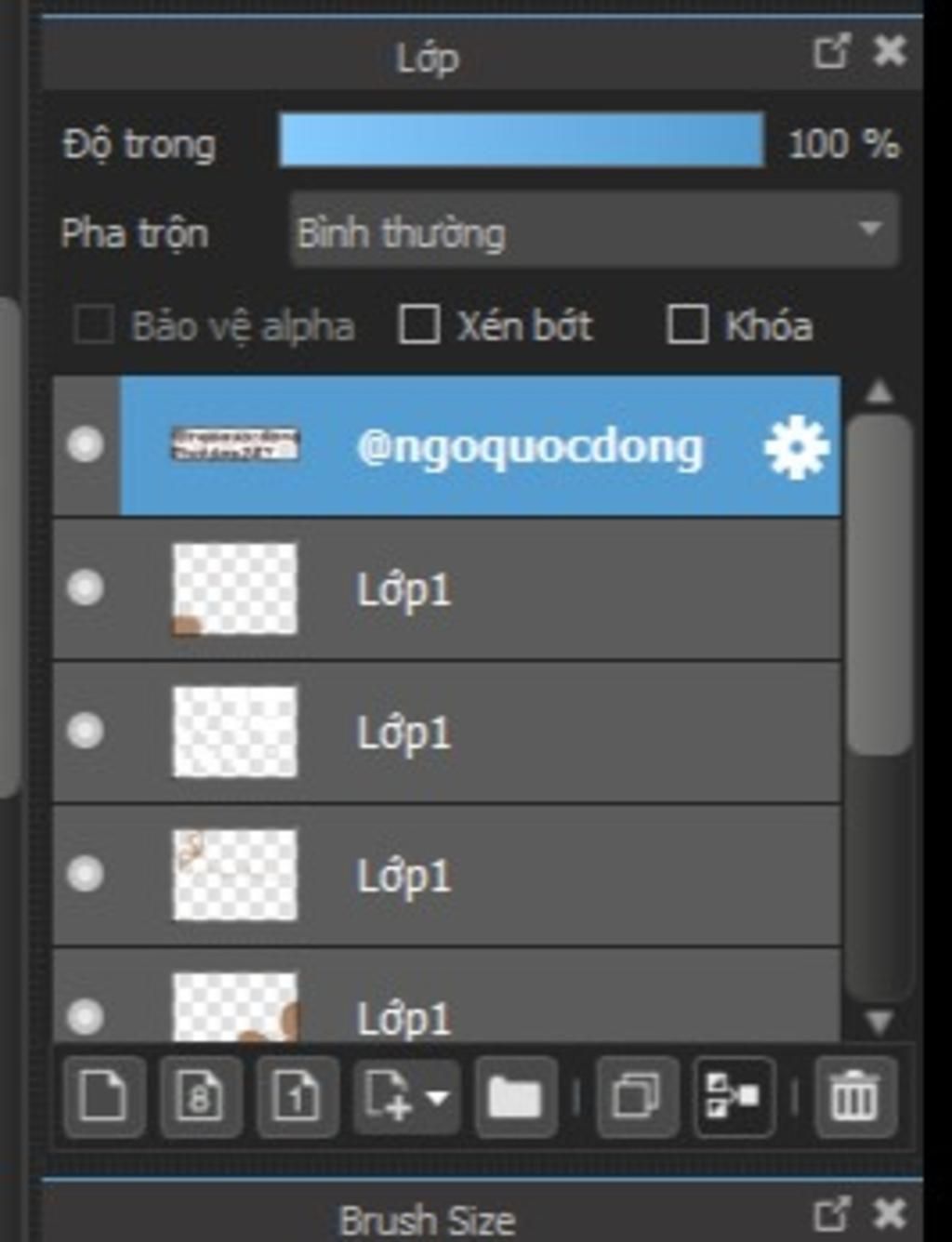
Task: Select the @ngoquocdong layer thumbnail
Action: pyautogui.click(x=235, y=445)
